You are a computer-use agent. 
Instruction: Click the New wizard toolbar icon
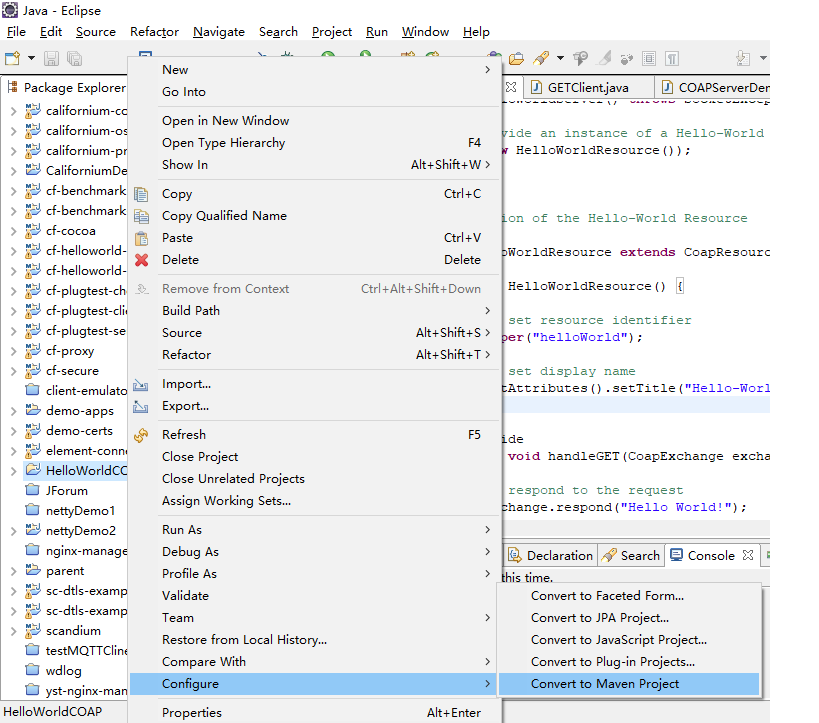[12, 58]
